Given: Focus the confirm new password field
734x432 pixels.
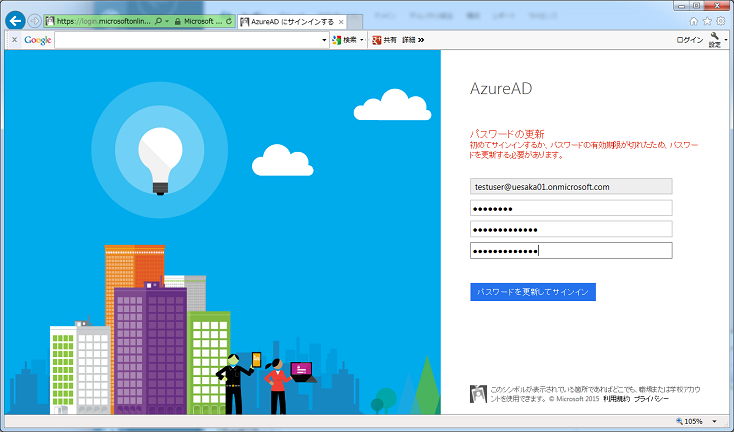Looking at the screenshot, I should coord(571,251).
